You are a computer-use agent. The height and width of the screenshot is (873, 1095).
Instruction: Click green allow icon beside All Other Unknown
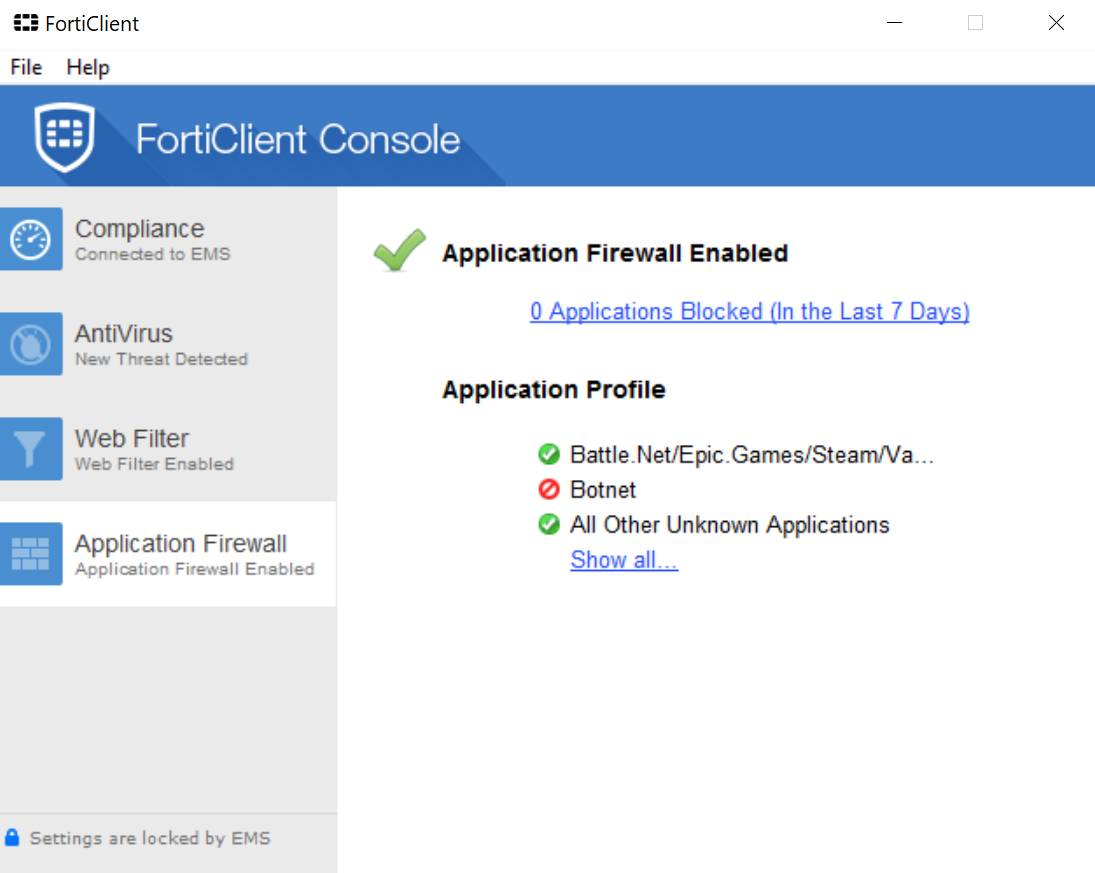[x=549, y=524]
